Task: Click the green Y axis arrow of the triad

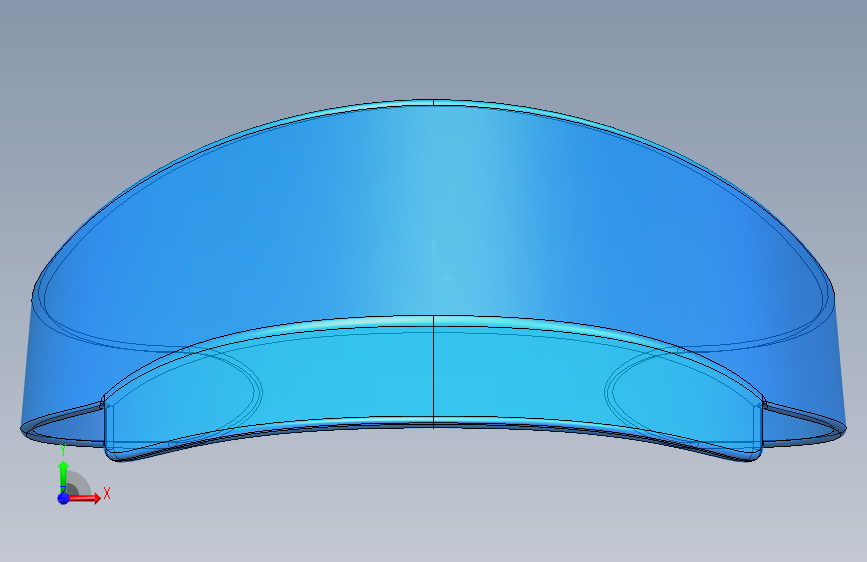Action: tap(63, 476)
